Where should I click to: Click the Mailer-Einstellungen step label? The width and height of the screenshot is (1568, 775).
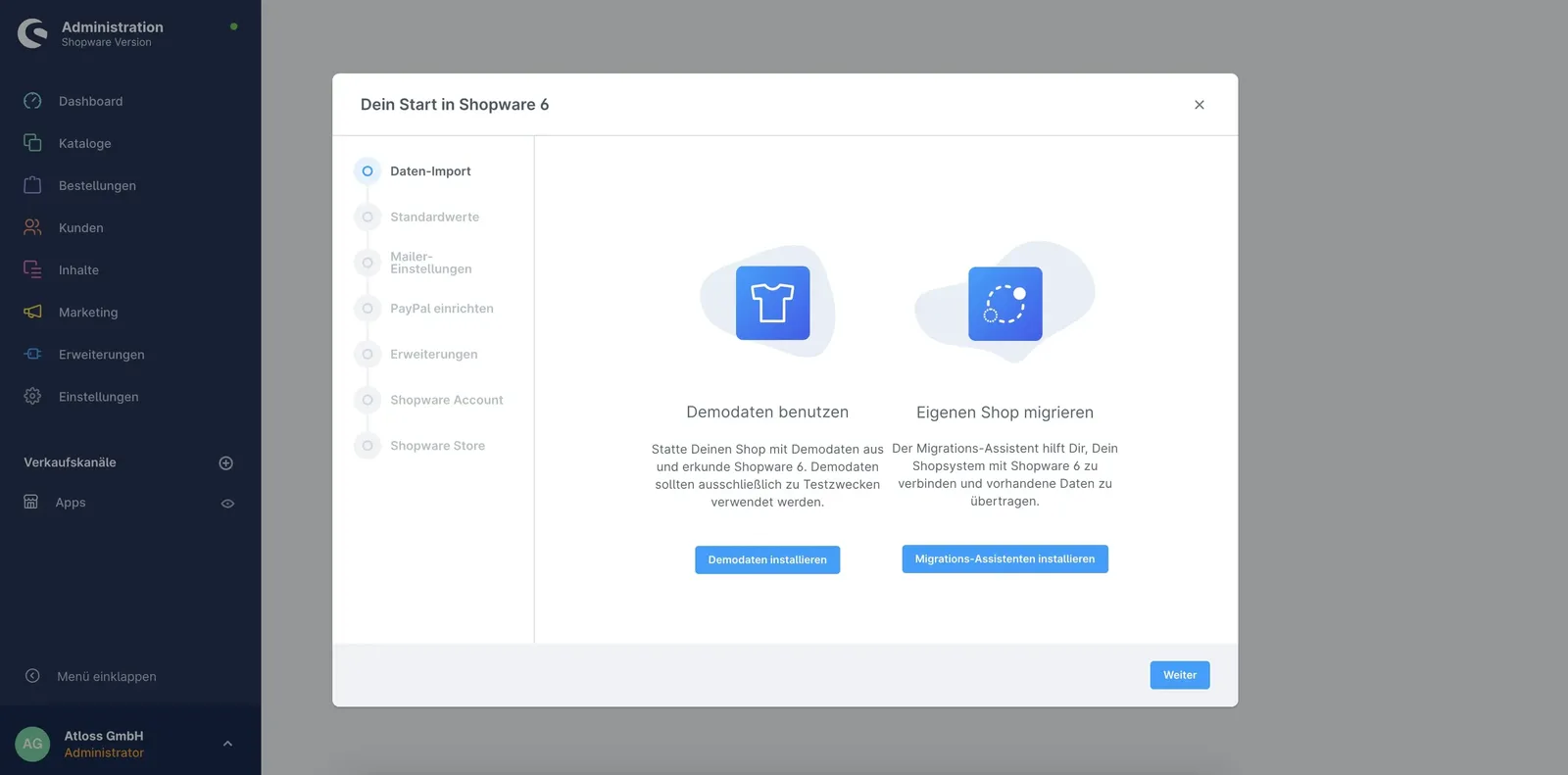[431, 263]
